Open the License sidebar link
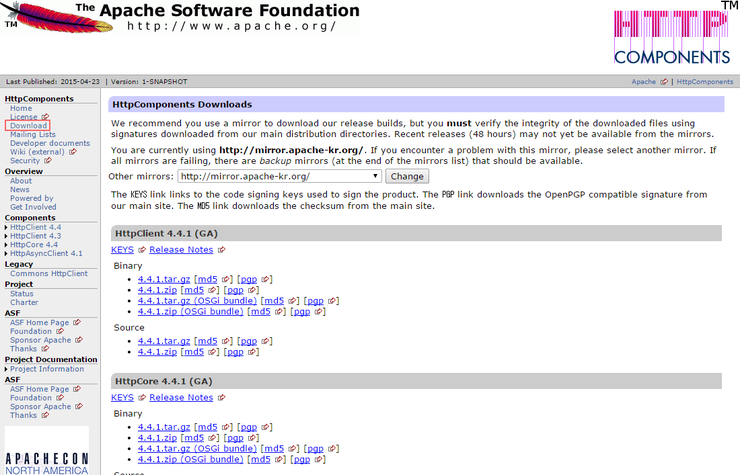Image resolution: width=740 pixels, height=475 pixels. 24,117
